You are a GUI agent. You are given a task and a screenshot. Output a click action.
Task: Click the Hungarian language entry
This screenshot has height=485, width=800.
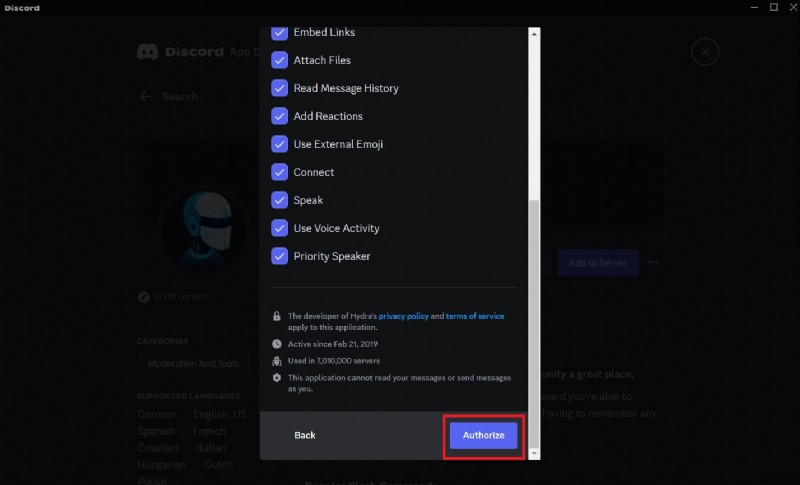pyautogui.click(x=161, y=465)
